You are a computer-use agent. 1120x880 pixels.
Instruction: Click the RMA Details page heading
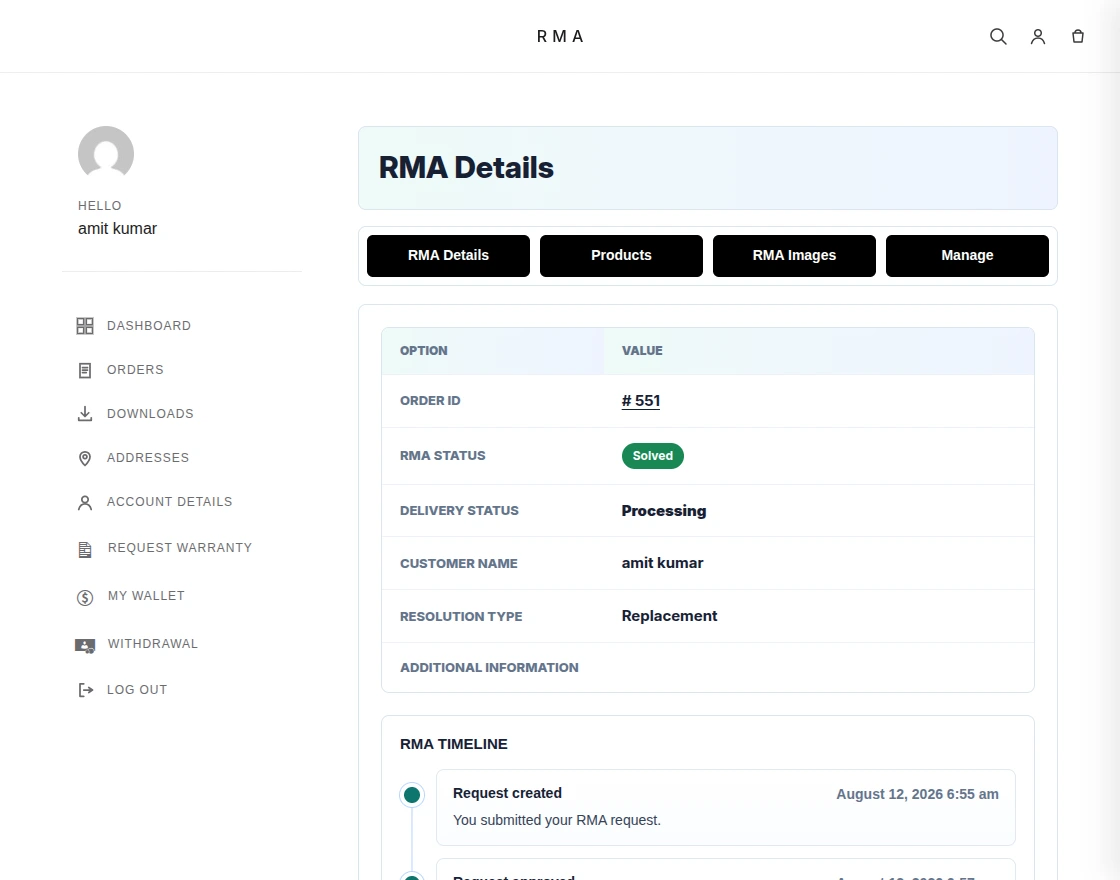(466, 168)
